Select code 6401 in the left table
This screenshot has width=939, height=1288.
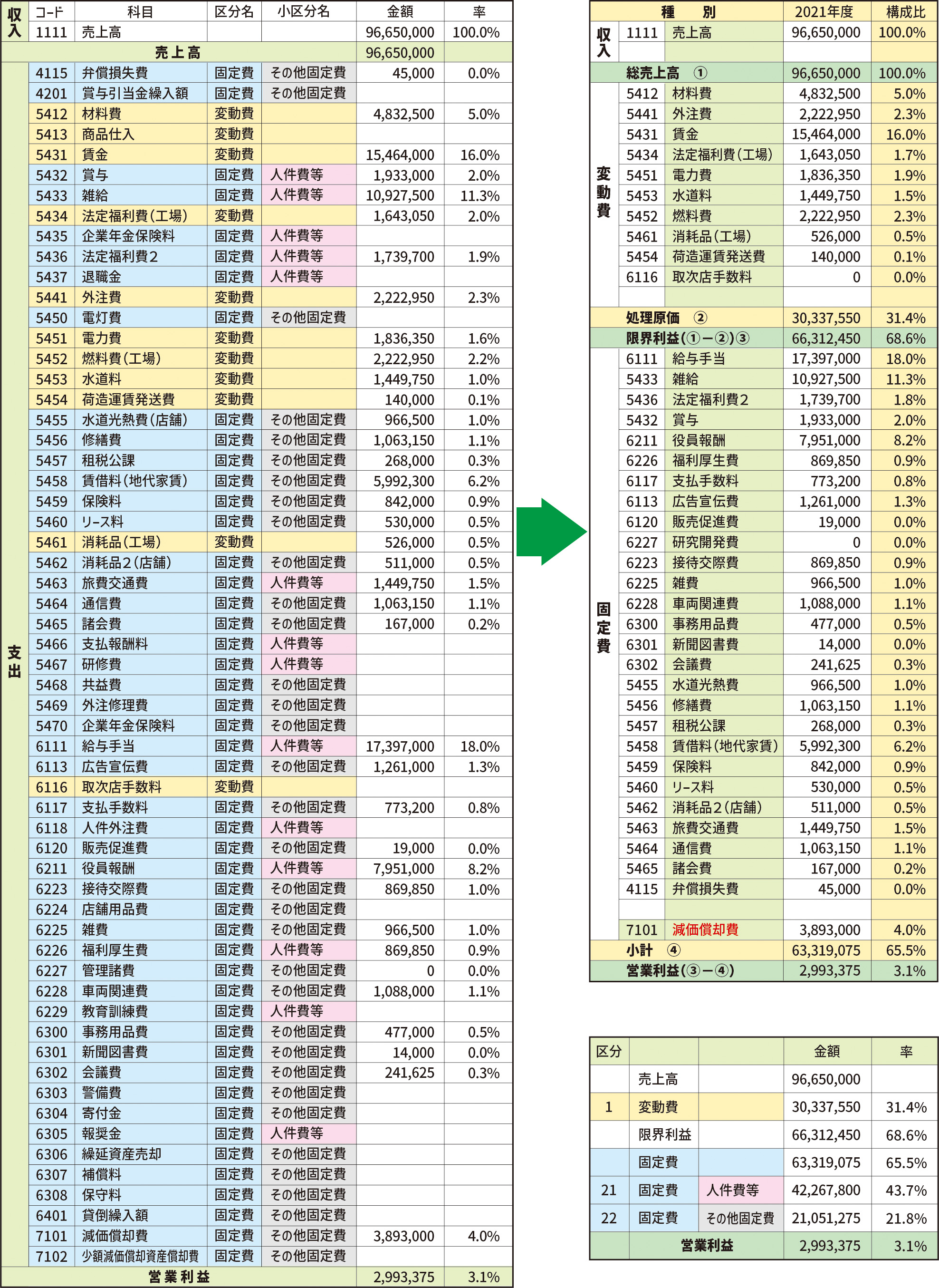[52, 1215]
